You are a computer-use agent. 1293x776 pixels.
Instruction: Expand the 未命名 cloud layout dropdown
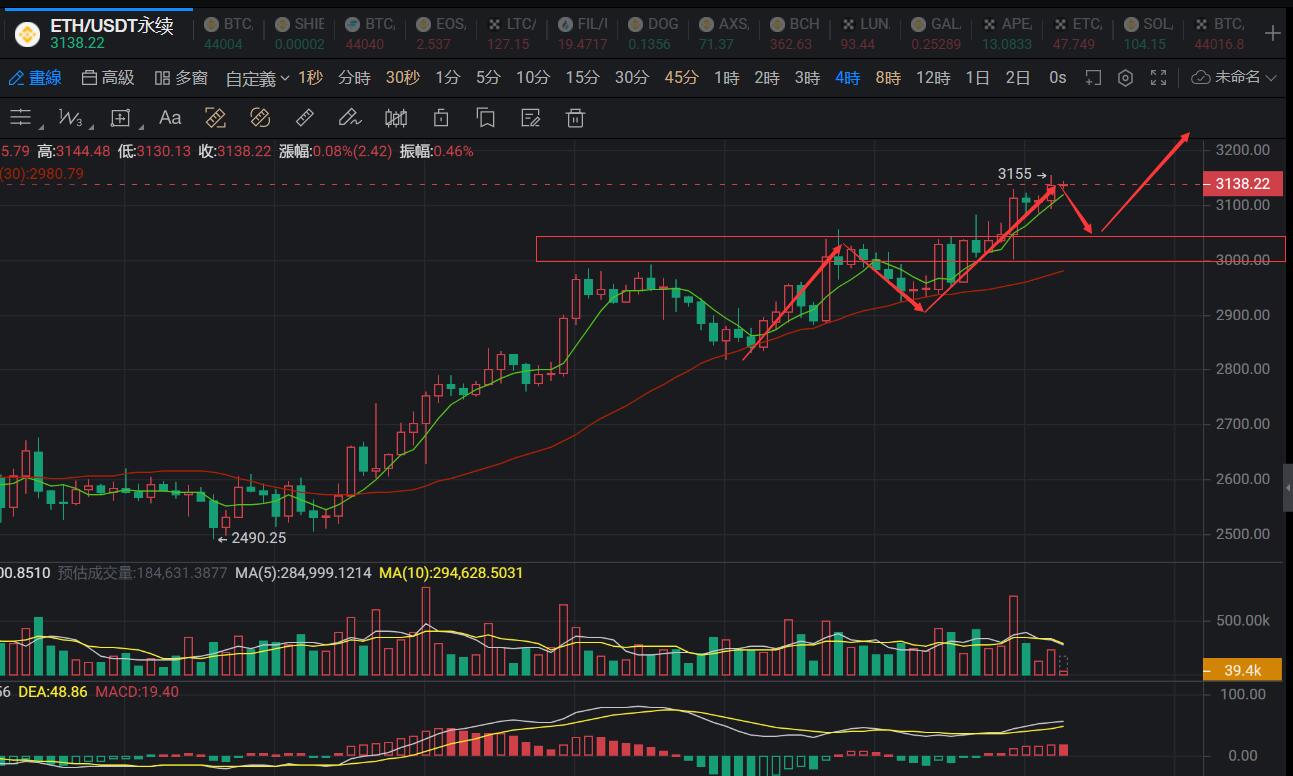(1235, 78)
